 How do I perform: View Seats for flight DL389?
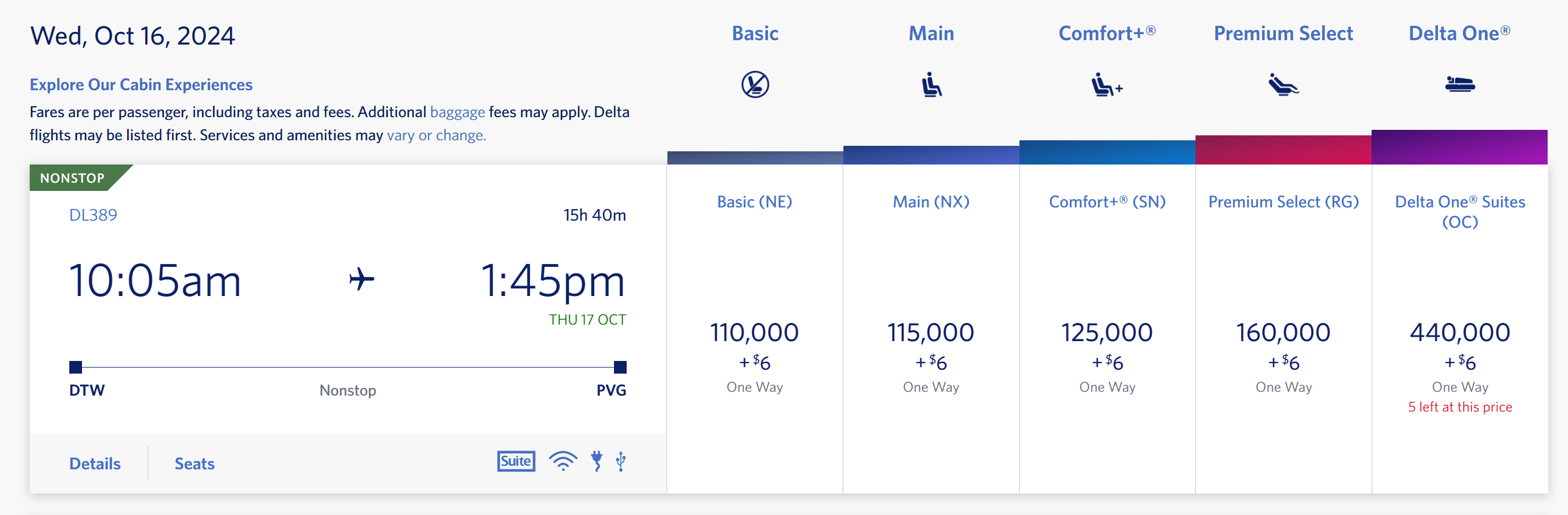pos(195,463)
